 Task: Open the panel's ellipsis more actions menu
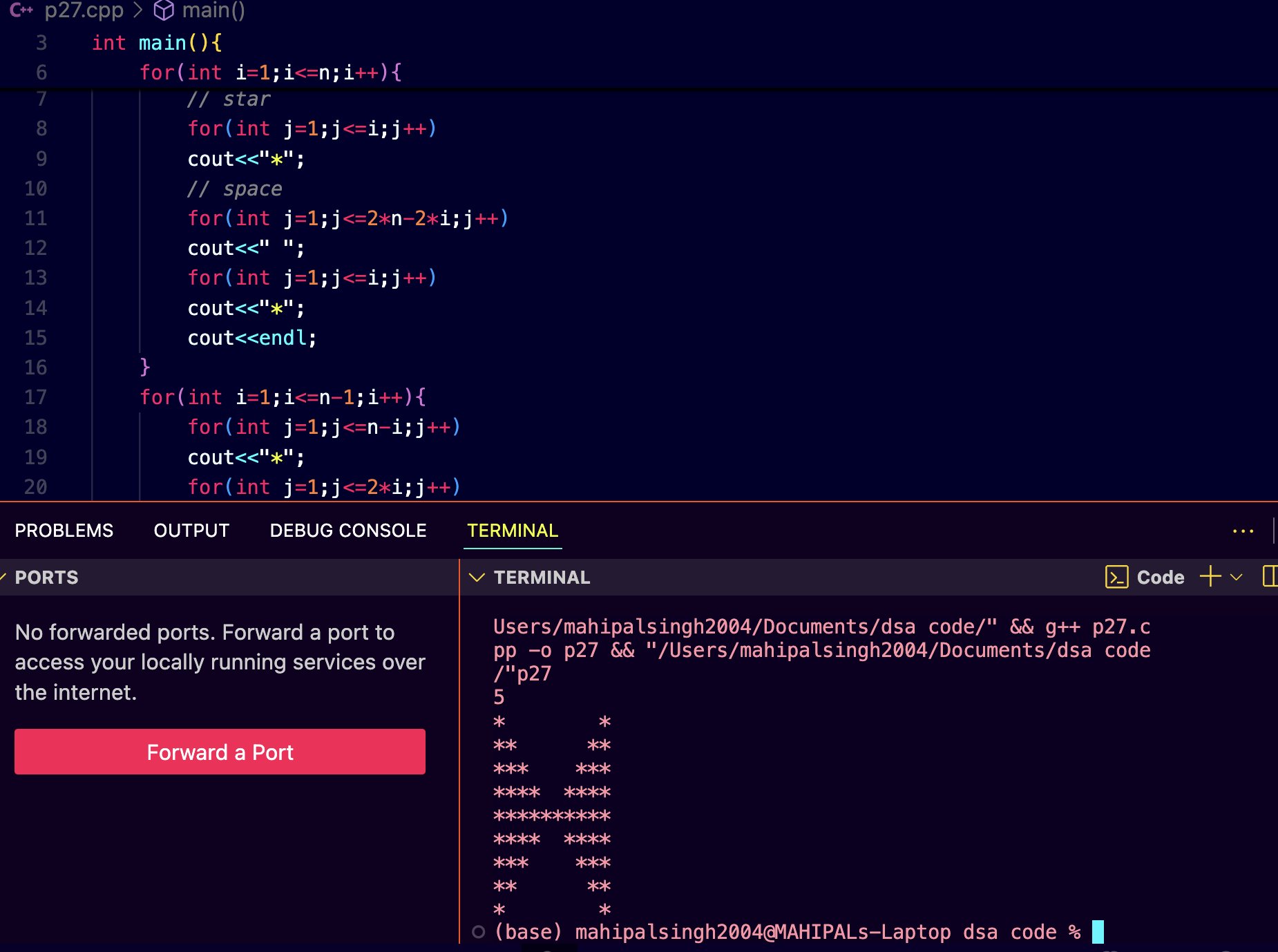(1243, 531)
